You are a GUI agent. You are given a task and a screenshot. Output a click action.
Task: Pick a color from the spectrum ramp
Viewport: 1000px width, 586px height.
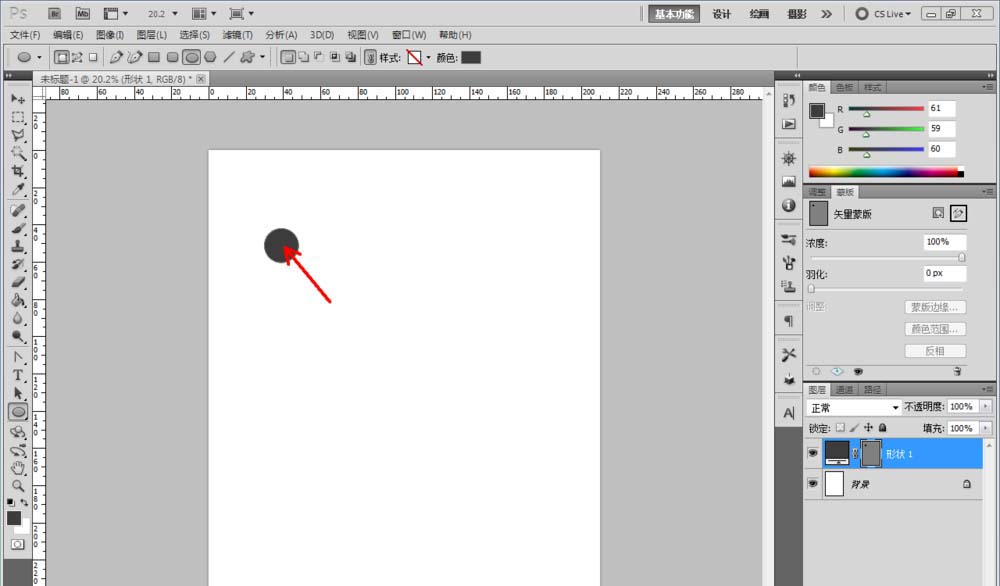click(x=886, y=172)
